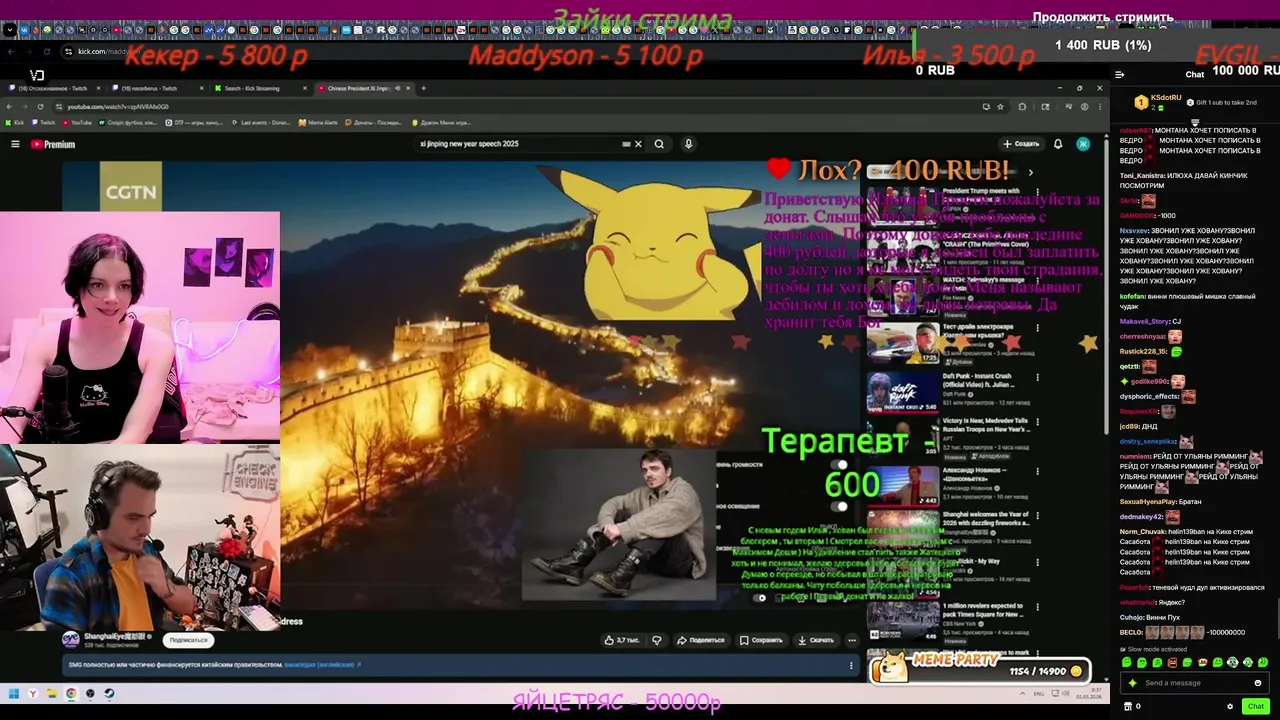The width and height of the screenshot is (1280, 720).
Task: Open chat emote picker smiley
Action: pos(1257,683)
